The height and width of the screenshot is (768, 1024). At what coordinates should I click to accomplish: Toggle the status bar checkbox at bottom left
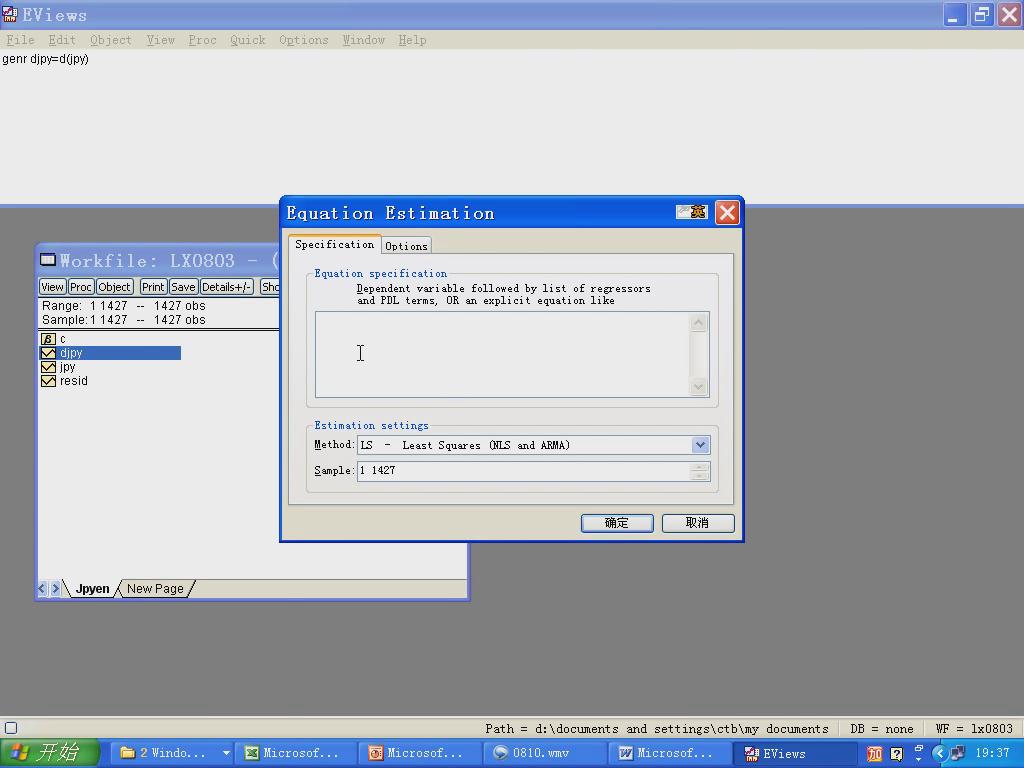[x=11, y=728]
